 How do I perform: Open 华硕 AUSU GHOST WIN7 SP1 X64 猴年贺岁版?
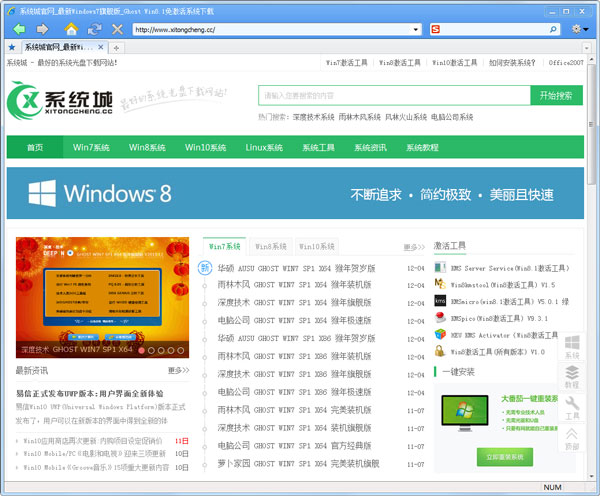tap(297, 268)
